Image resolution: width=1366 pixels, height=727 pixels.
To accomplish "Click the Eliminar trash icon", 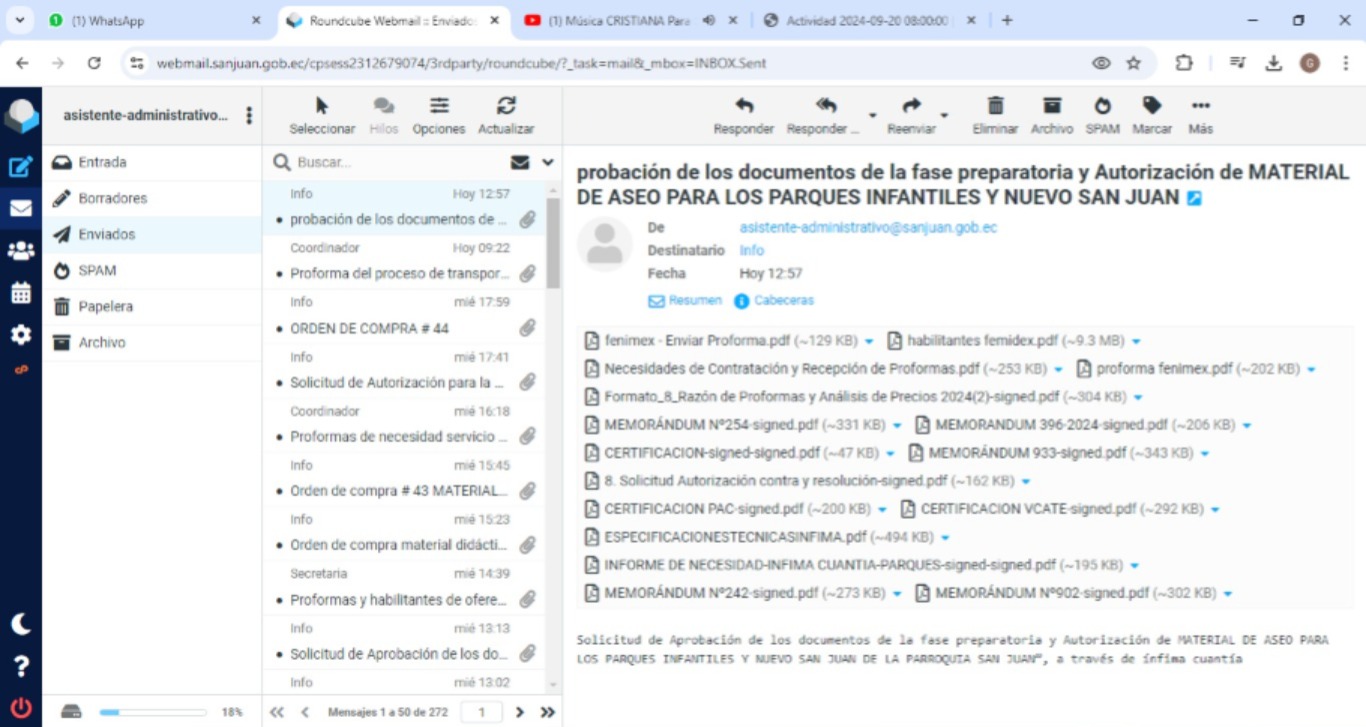I will (995, 106).
